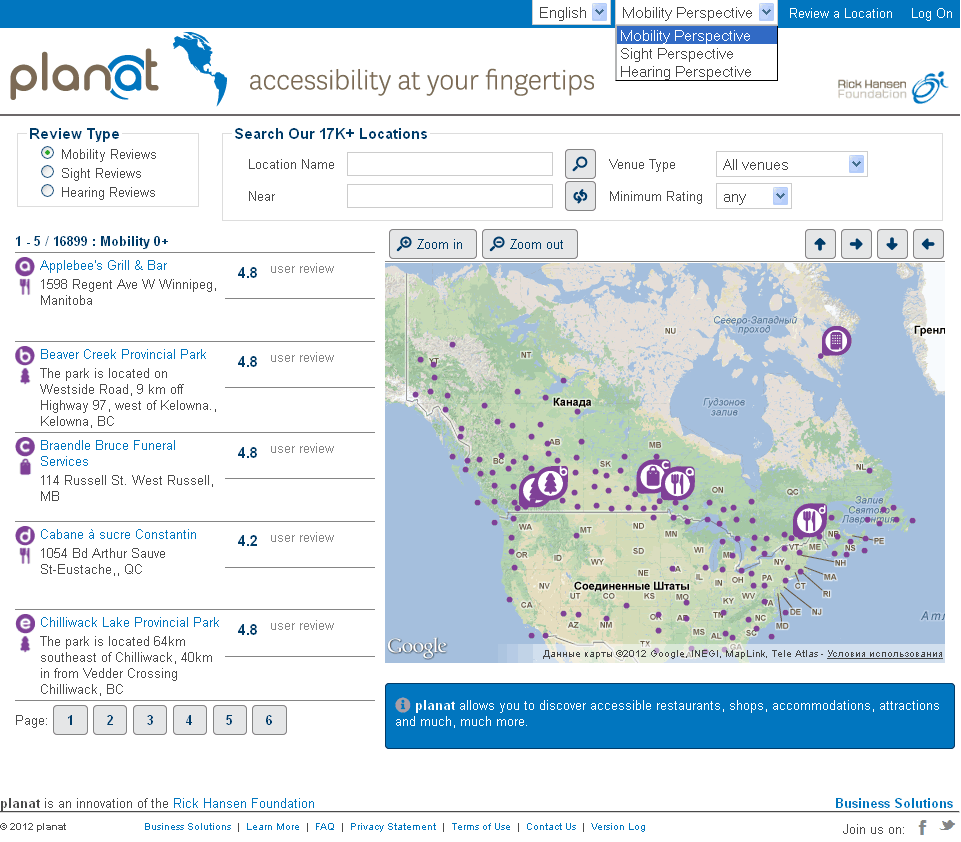The width and height of the screenshot is (961, 842).
Task: Pan the map up with arrow button
Action: (819, 245)
